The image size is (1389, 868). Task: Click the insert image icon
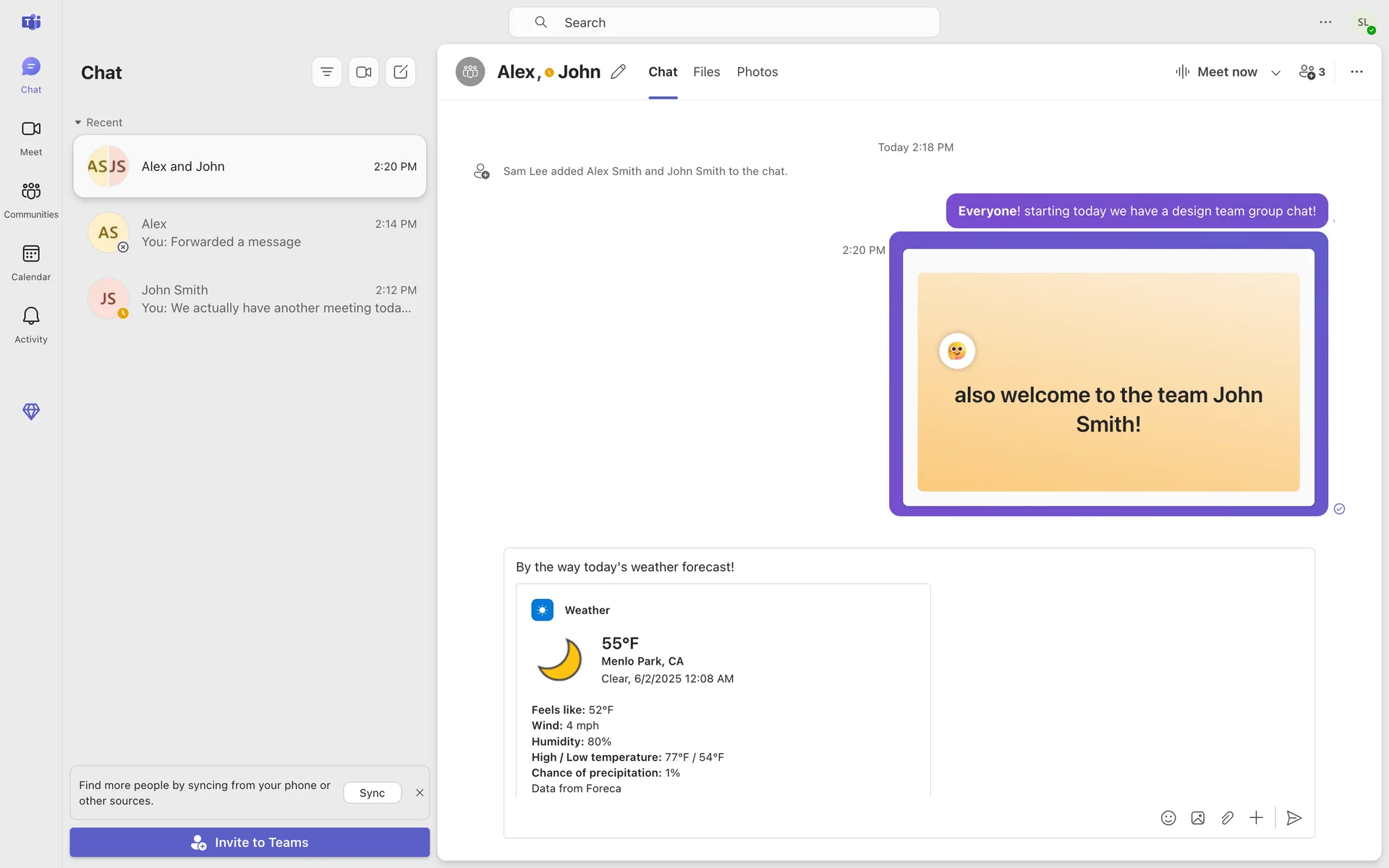tap(1197, 817)
